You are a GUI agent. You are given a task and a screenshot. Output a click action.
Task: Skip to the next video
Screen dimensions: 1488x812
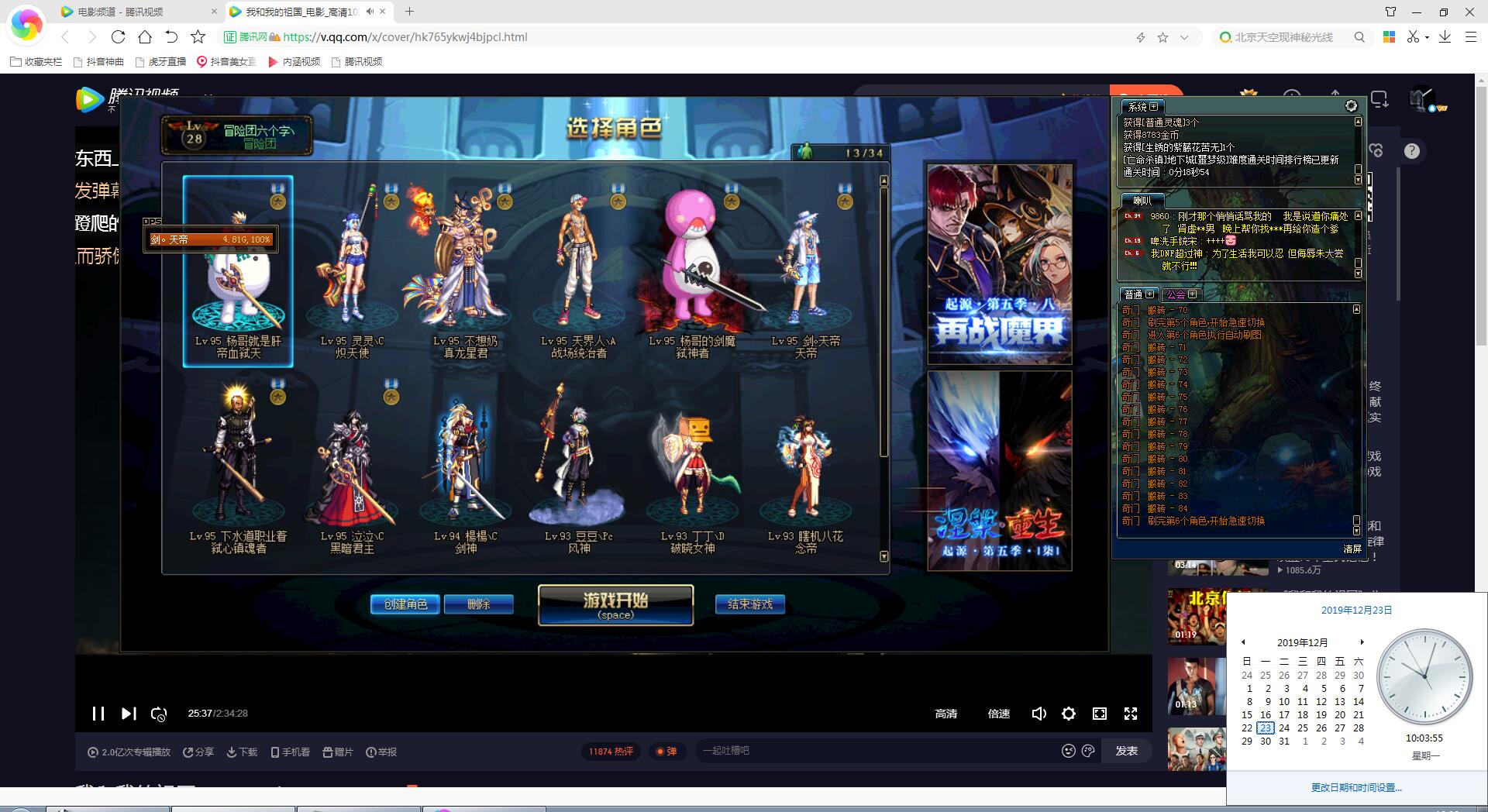129,714
